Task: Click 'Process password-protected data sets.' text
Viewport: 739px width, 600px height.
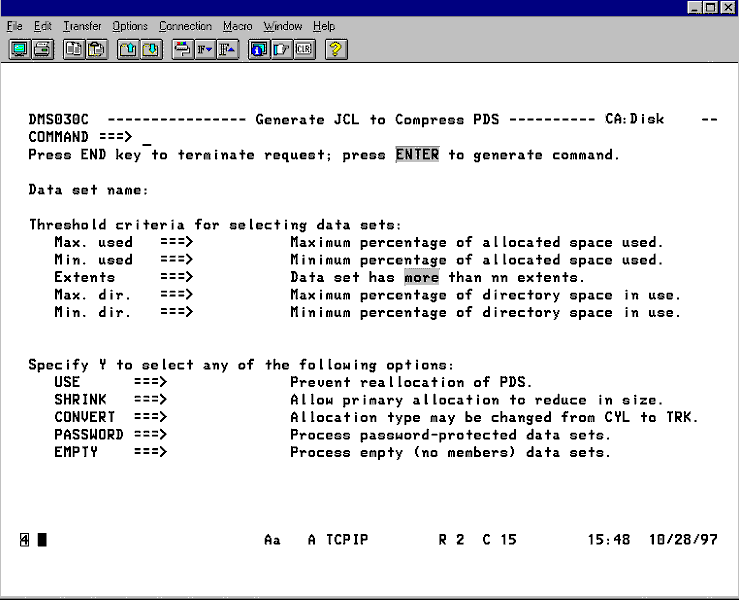Action: pyautogui.click(x=450, y=435)
